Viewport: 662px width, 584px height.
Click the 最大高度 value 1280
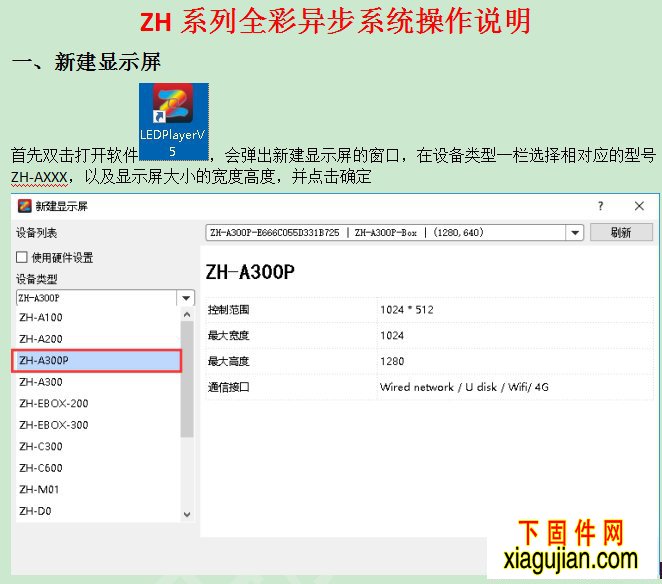click(392, 361)
